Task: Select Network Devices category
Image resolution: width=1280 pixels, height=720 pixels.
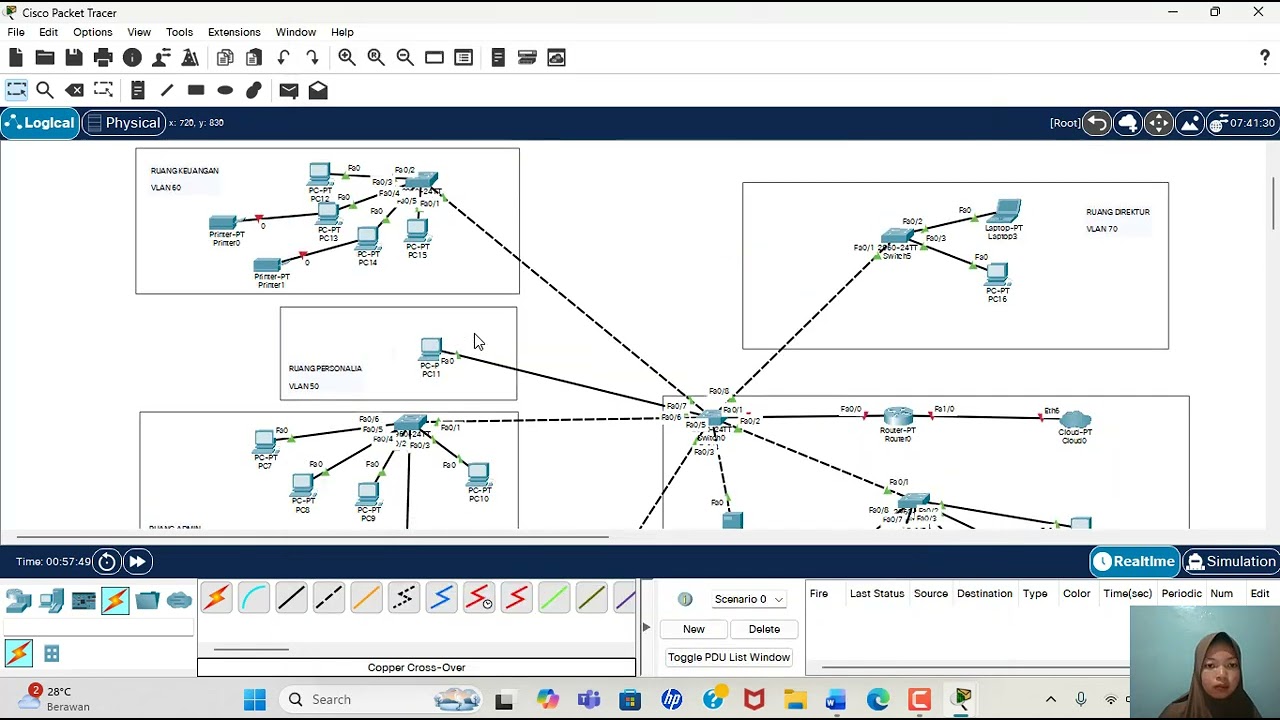Action: tap(19, 600)
